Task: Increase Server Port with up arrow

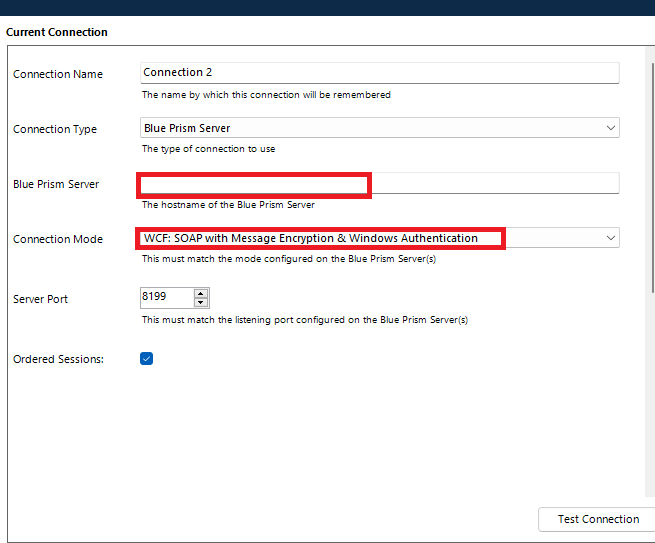Action: point(201,293)
